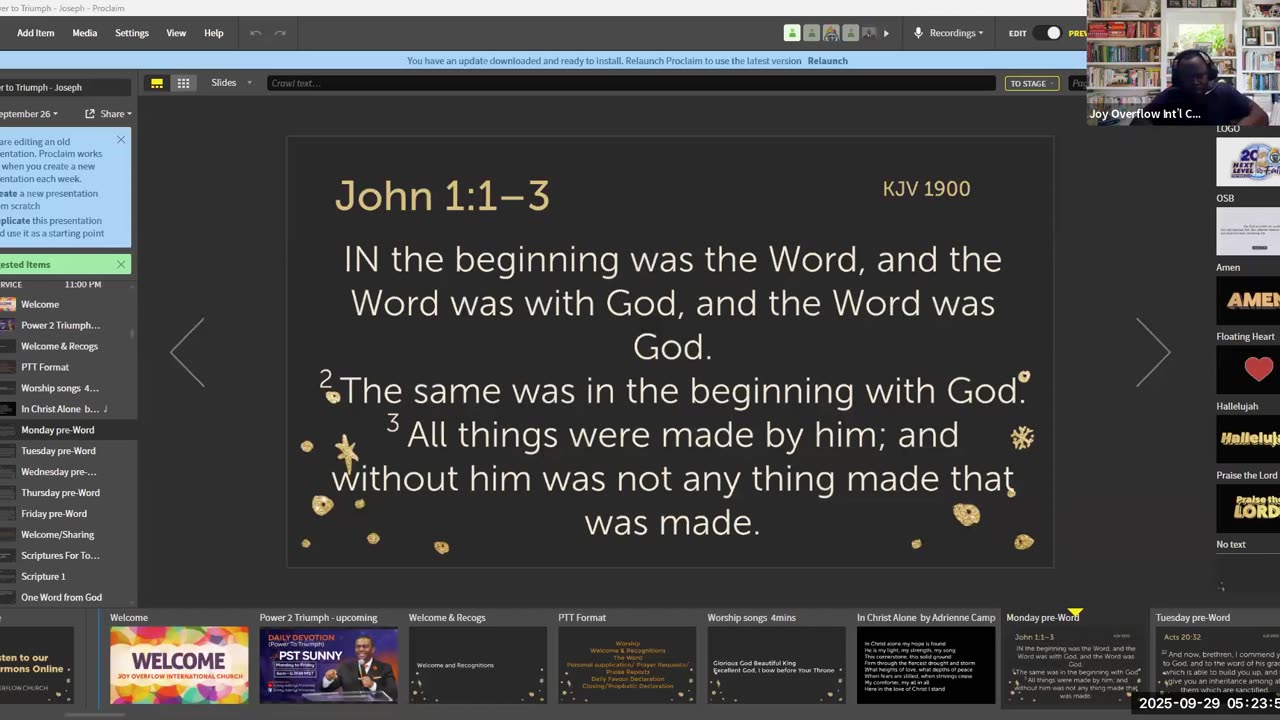
Task: Trigger the Praise the Lord quick screen
Action: 1248,507
